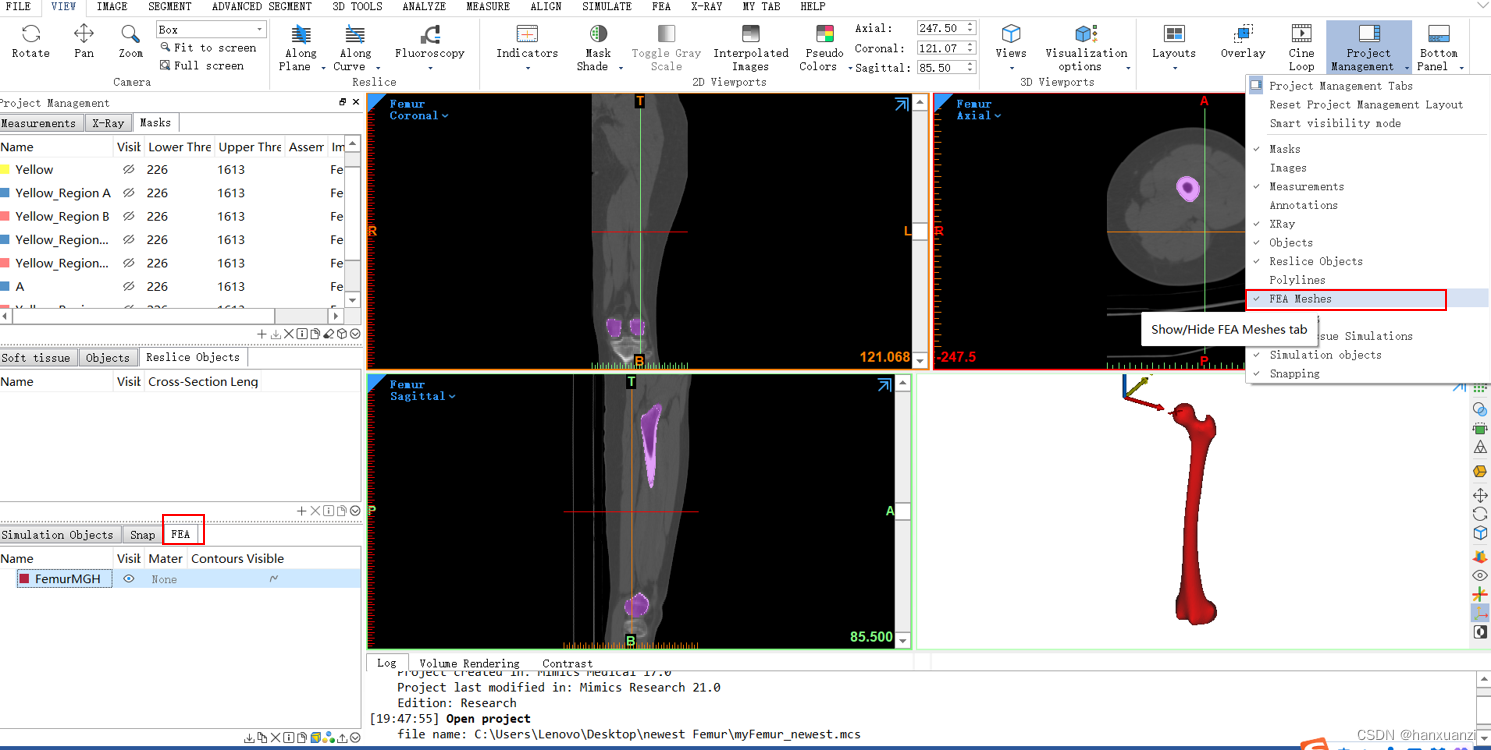Open the Reslice Objects tab
Viewport: 1491px width, 750px height.
coord(193,357)
